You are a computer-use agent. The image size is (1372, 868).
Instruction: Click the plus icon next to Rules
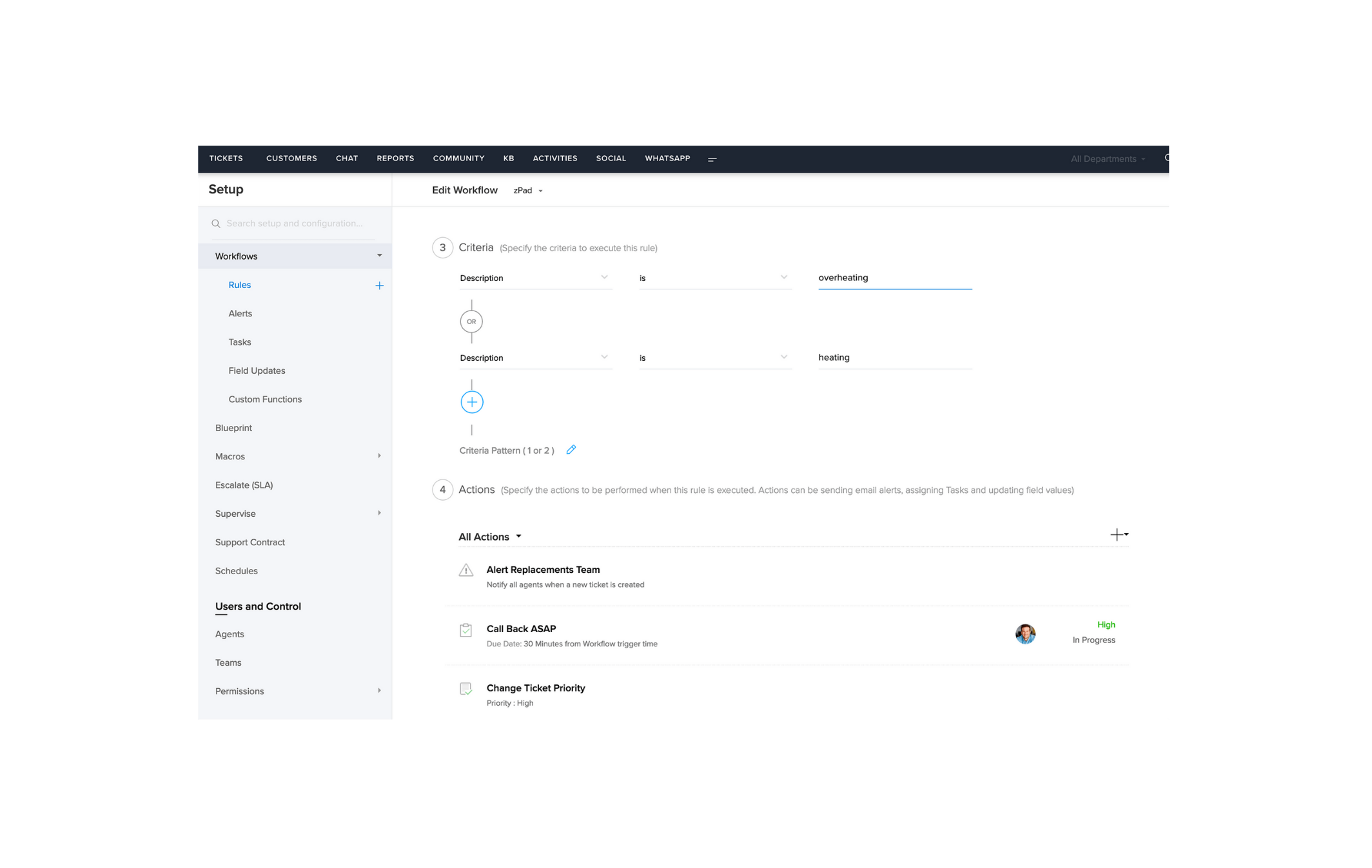pyautogui.click(x=379, y=285)
